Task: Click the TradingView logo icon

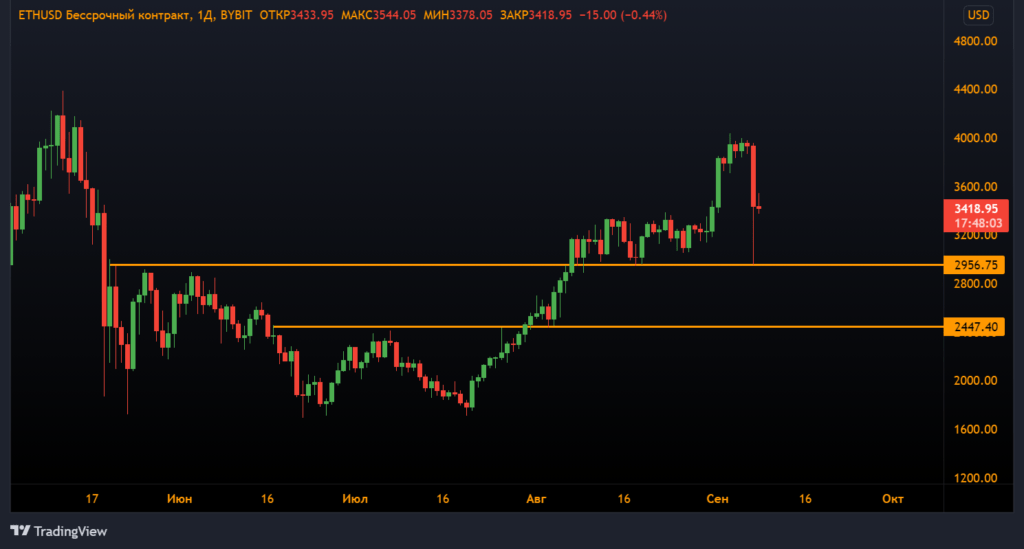Action: [19, 531]
